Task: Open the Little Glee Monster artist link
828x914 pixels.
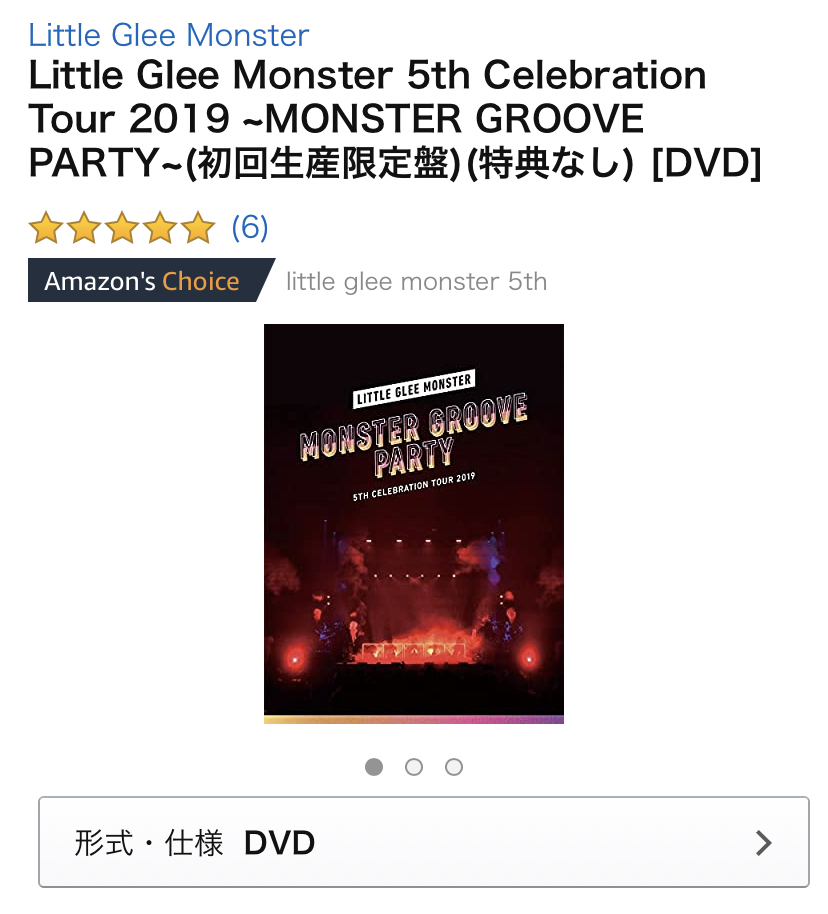Action: point(169,35)
